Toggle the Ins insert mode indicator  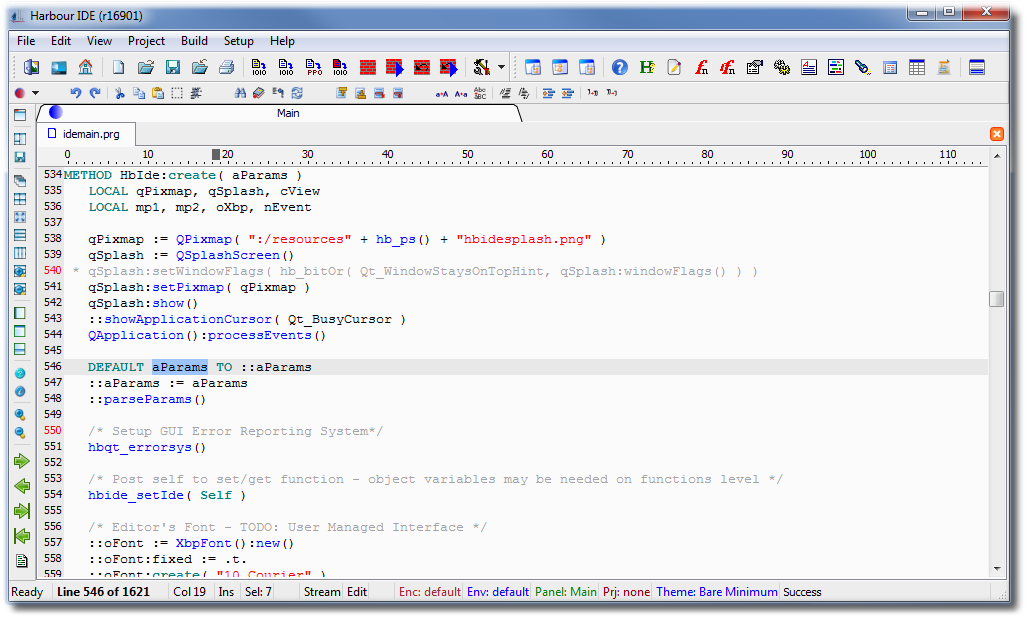(x=226, y=592)
